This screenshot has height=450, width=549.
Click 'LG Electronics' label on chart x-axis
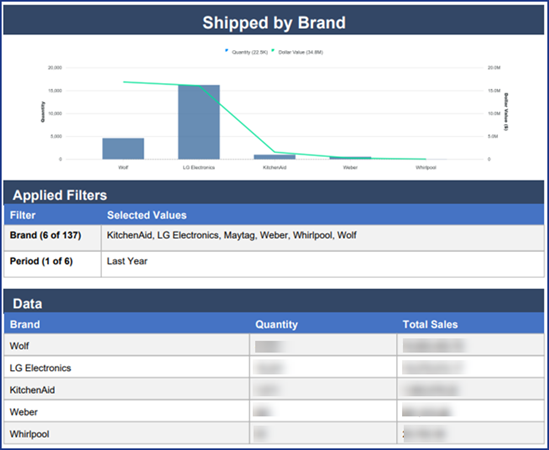coord(199,167)
